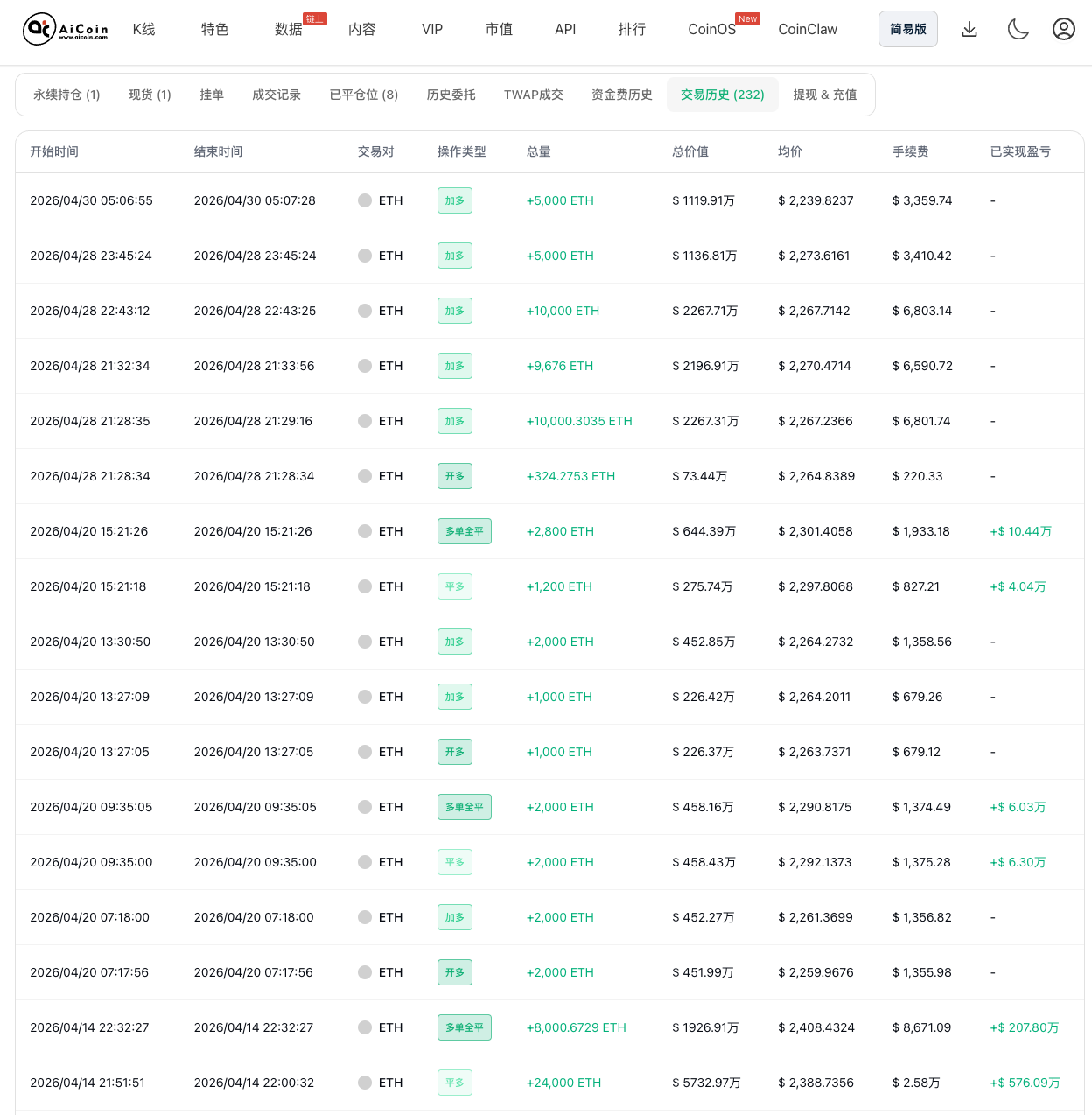This screenshot has height=1115, width=1092.
Task: Open the VIP menu item
Action: [x=432, y=29]
